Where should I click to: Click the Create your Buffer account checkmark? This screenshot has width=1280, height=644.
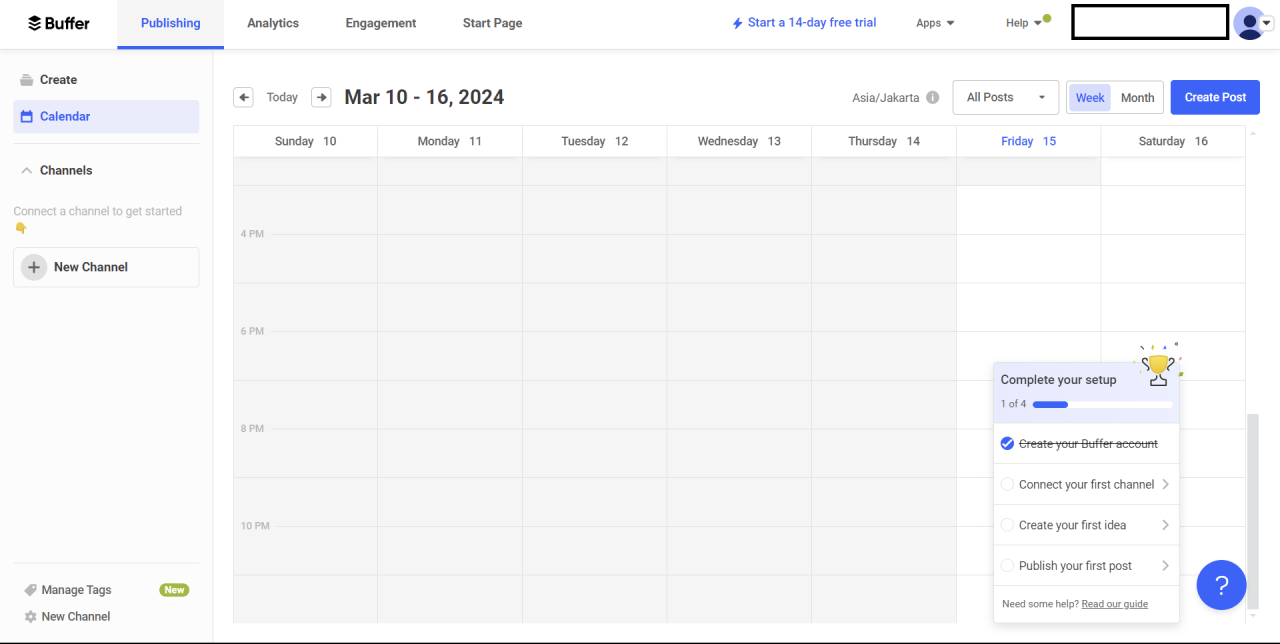coord(1007,444)
